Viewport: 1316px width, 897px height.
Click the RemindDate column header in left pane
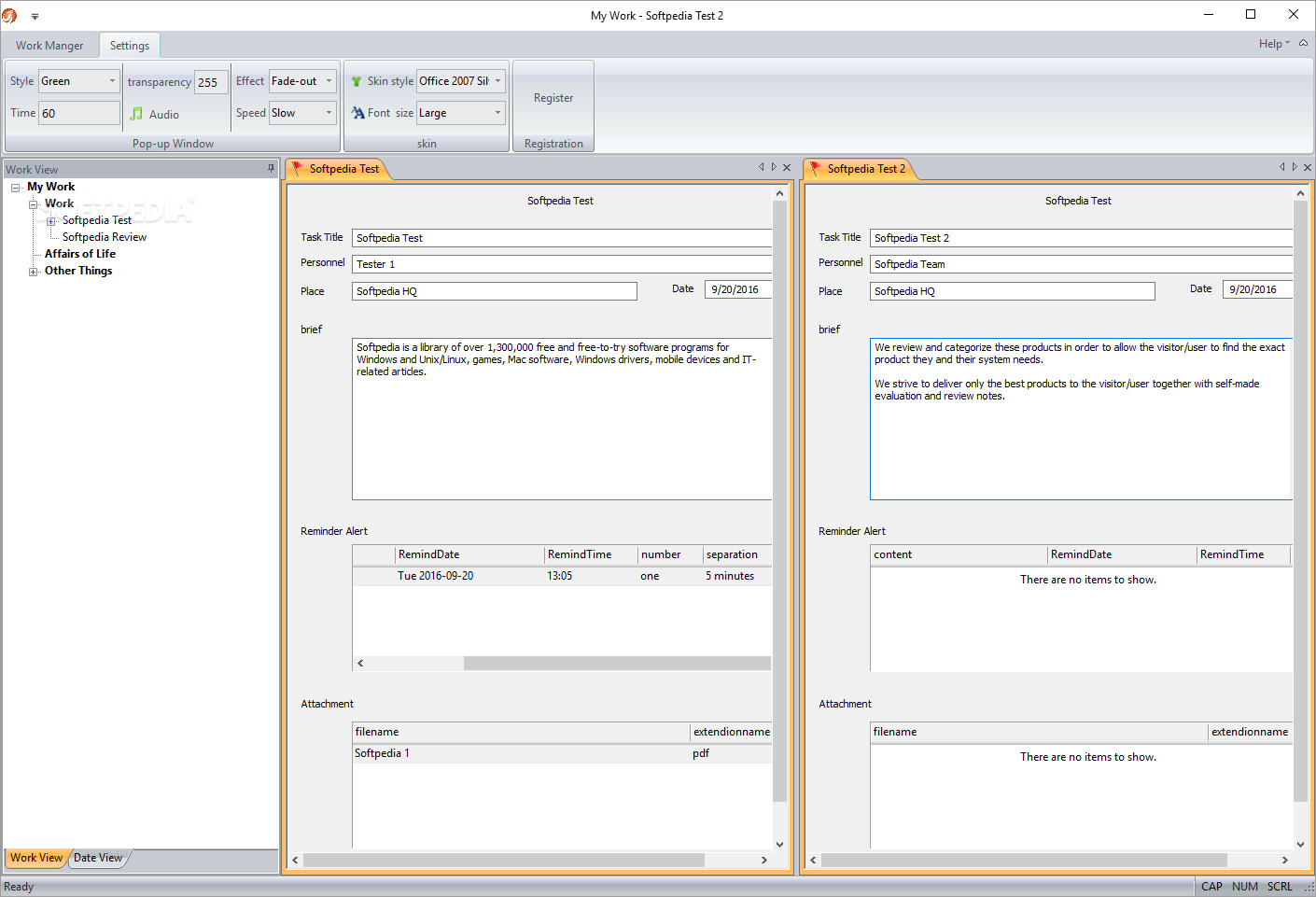coord(469,554)
